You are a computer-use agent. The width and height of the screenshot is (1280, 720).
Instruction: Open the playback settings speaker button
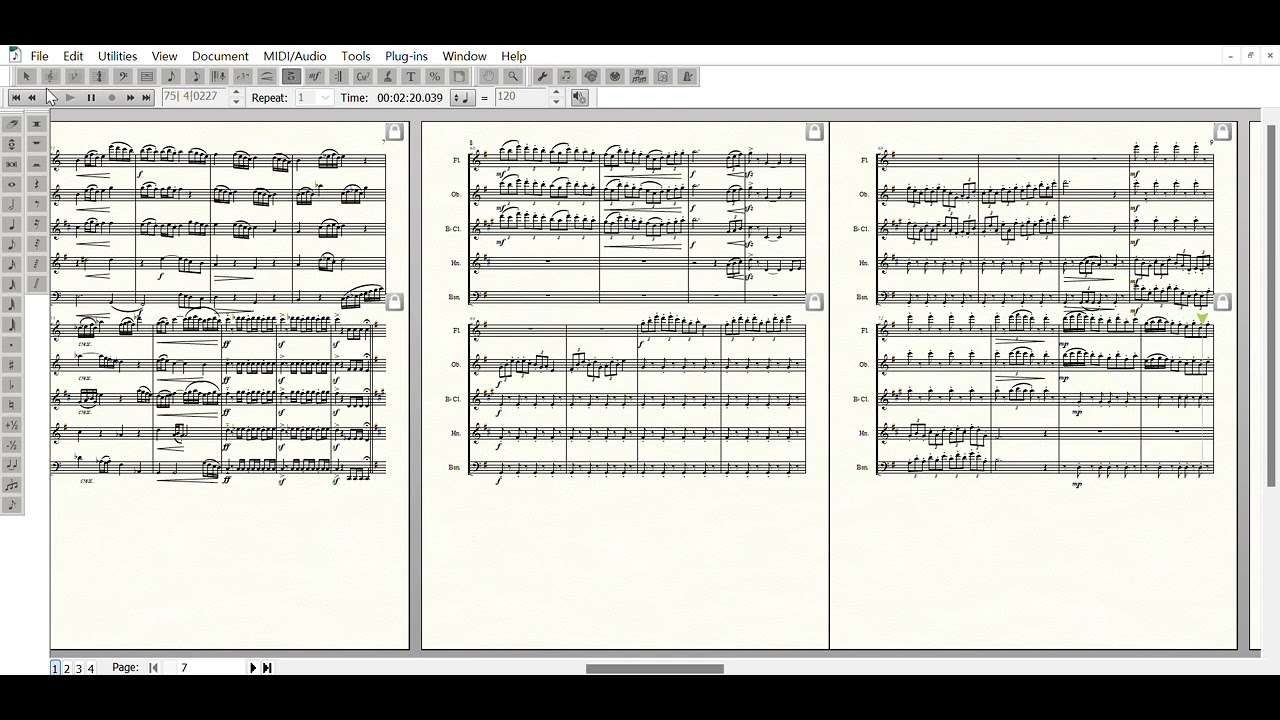(580, 97)
